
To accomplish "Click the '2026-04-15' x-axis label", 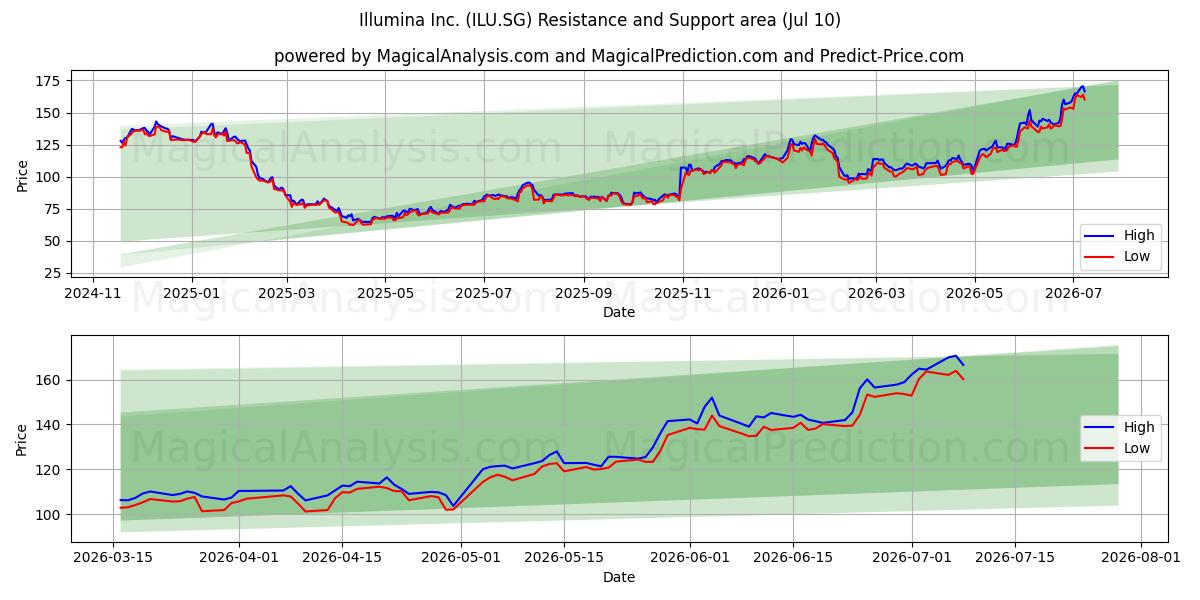I will point(343,558).
